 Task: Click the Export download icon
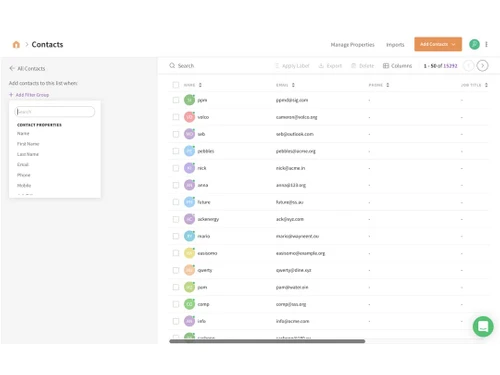[321, 66]
